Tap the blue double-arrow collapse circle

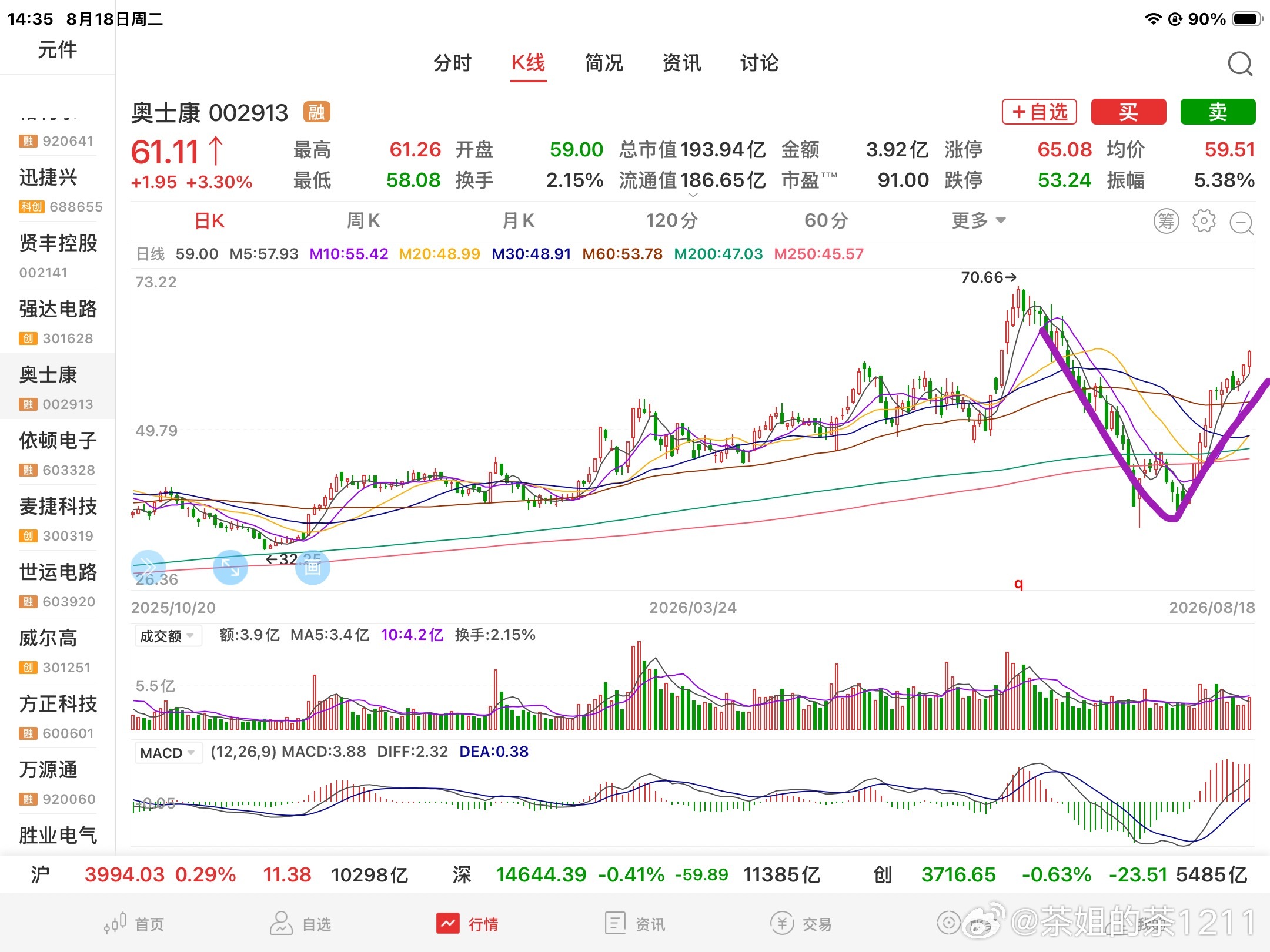pyautogui.click(x=148, y=568)
